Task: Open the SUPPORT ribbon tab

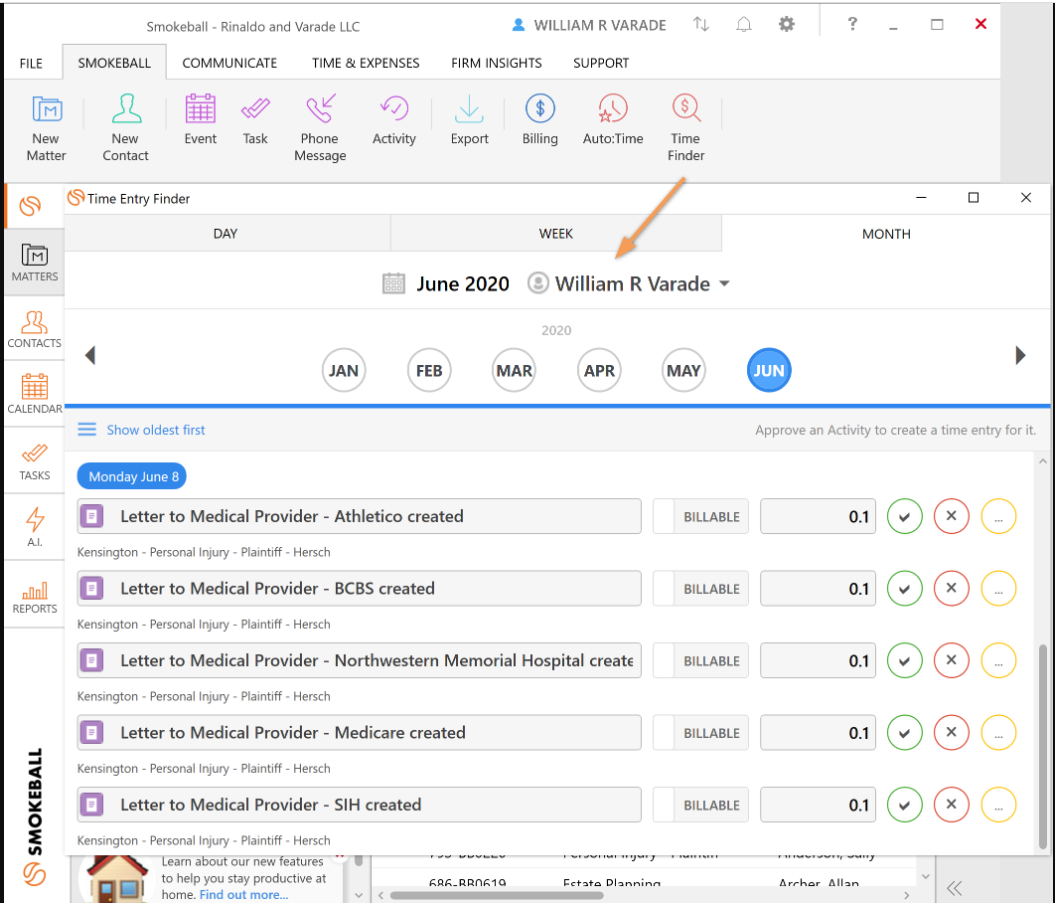Action: point(601,63)
